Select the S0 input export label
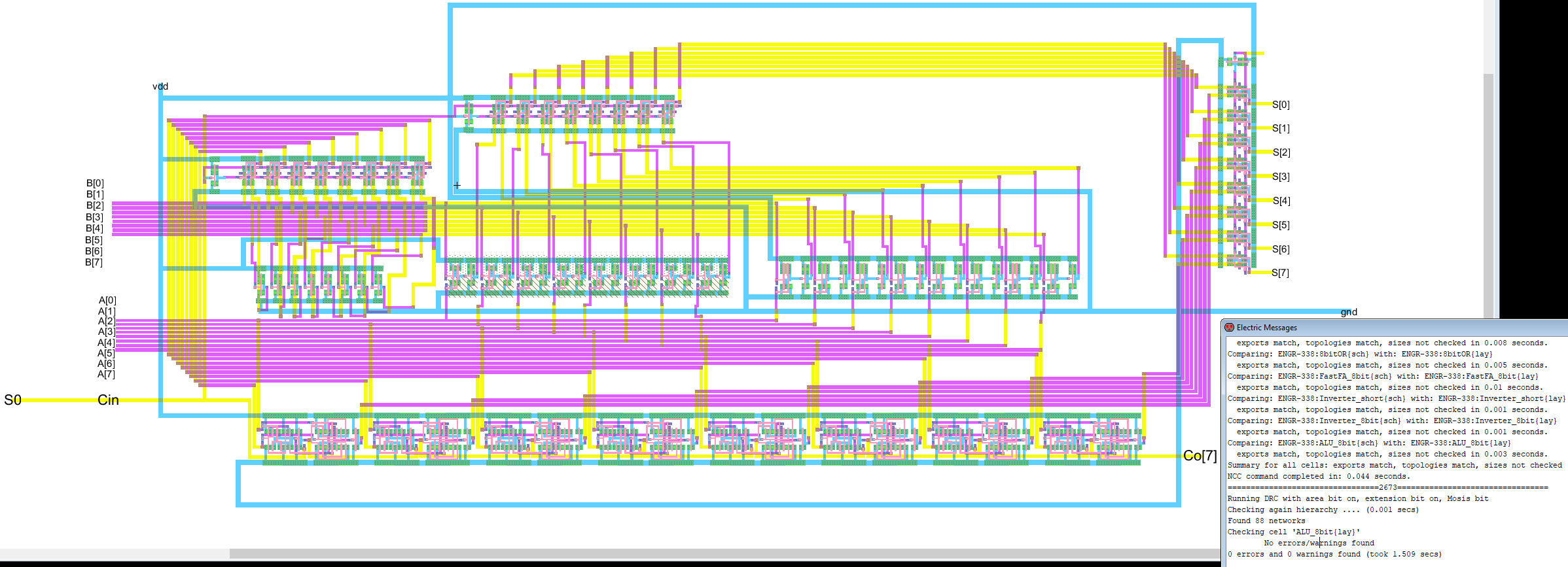Image resolution: width=1568 pixels, height=567 pixels. pyautogui.click(x=12, y=400)
